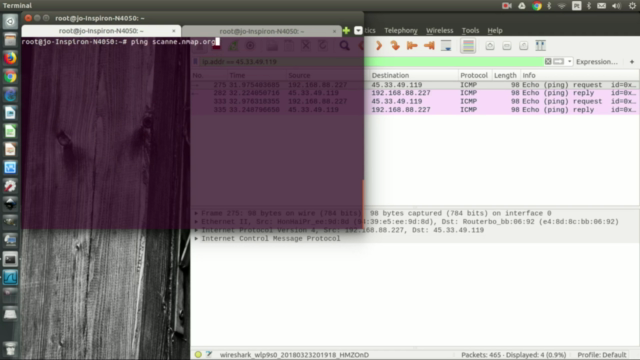640x360 pixels.
Task: Add new terminal tab with green plus
Action: 346,31
